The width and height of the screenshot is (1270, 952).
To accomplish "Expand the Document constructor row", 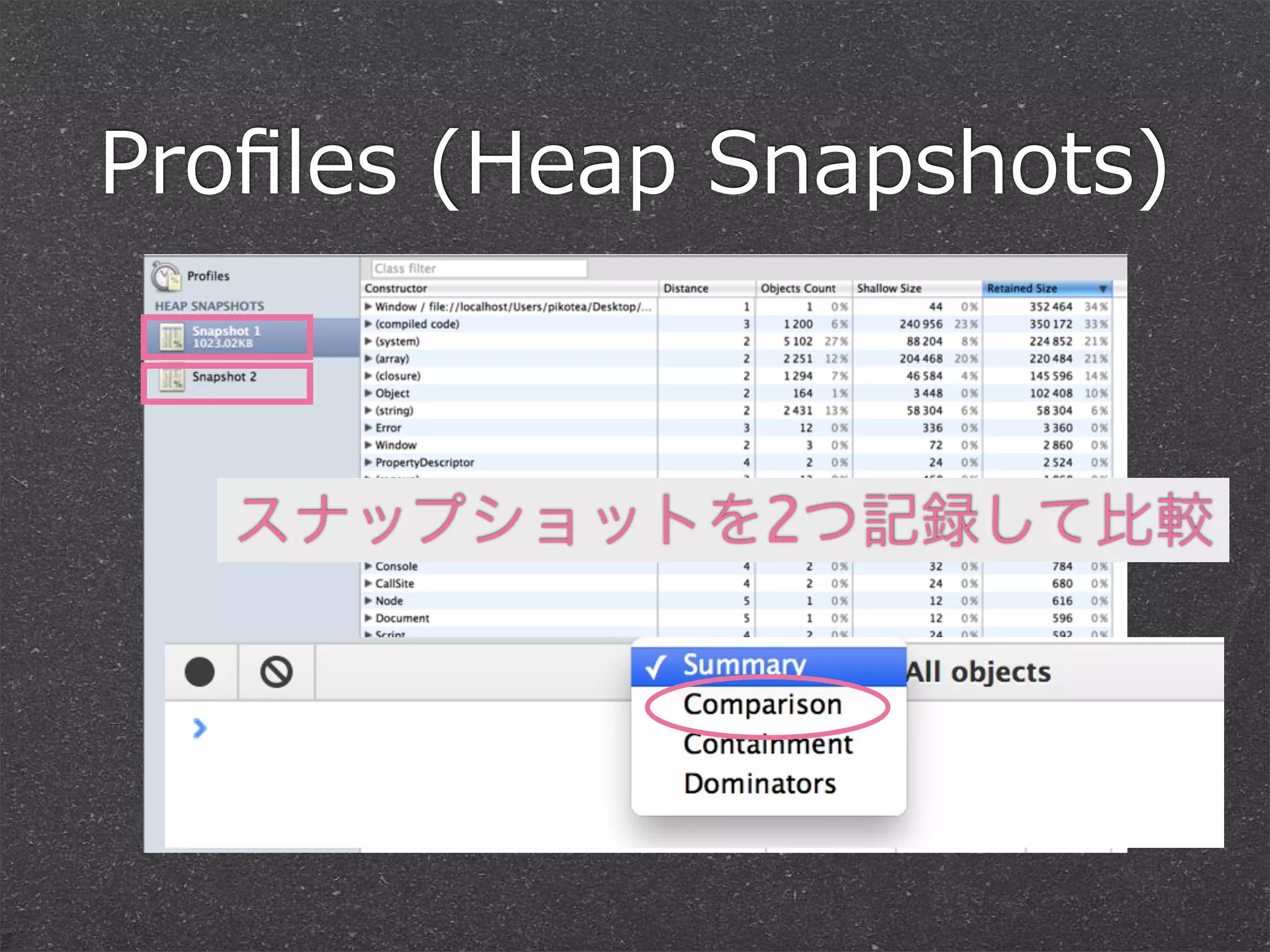I will coord(368,619).
